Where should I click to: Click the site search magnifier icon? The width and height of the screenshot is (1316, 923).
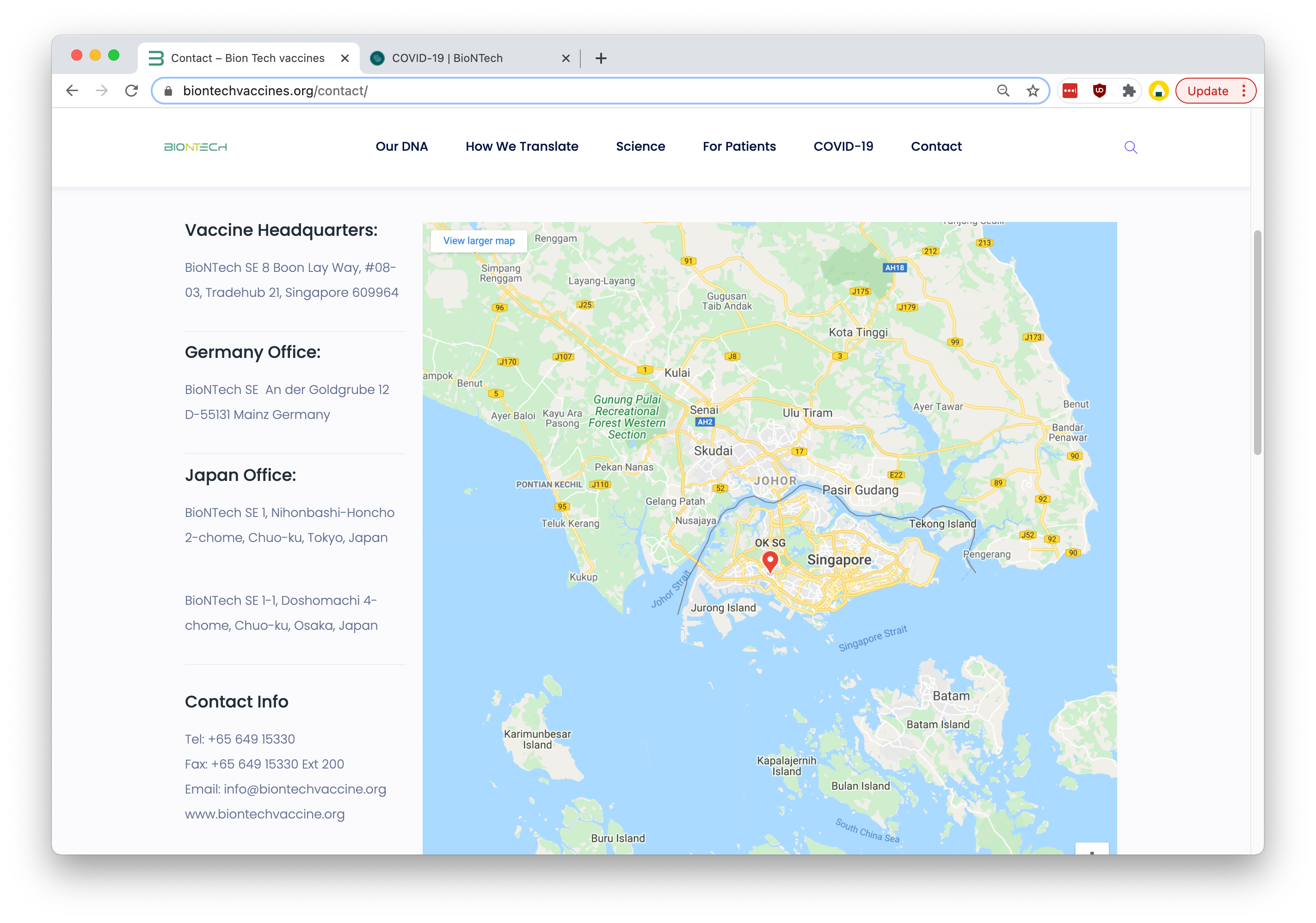[1130, 148]
